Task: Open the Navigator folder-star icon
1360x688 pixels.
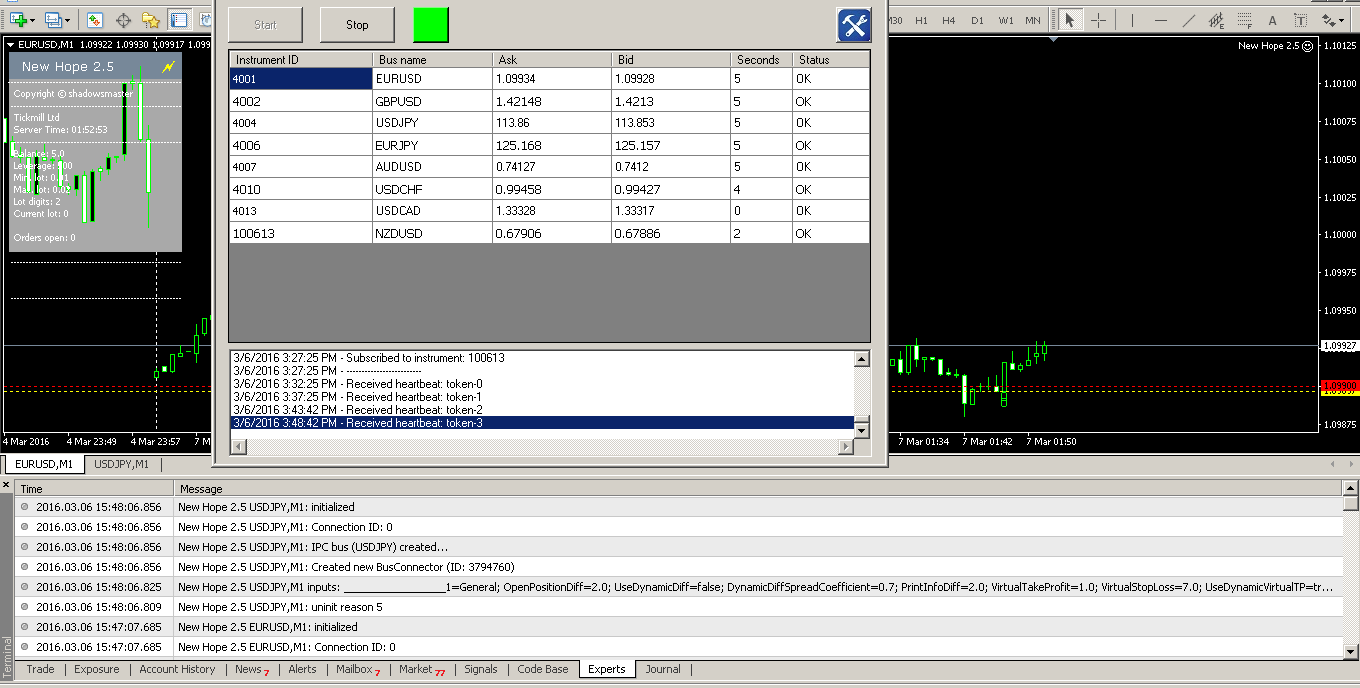Action: coord(151,20)
